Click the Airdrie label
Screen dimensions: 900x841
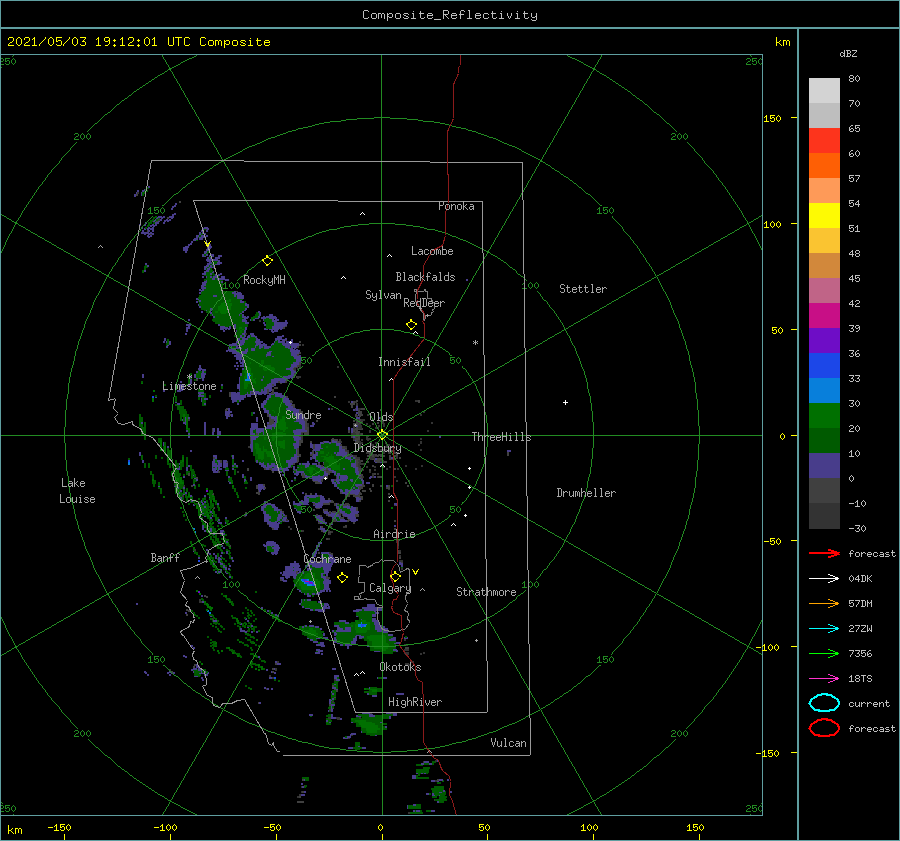coord(394,534)
